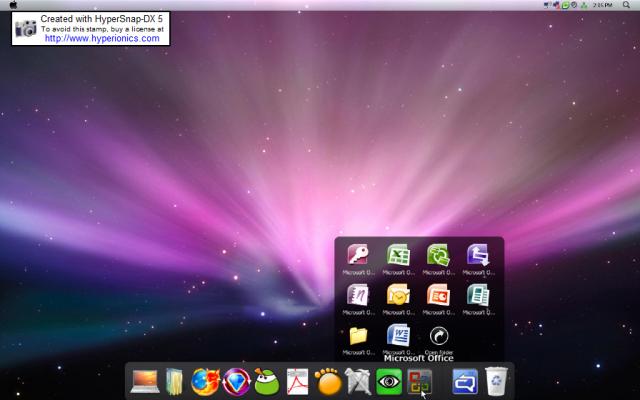
Task: Click the laptop computer icon in dock
Action: [x=145, y=382]
